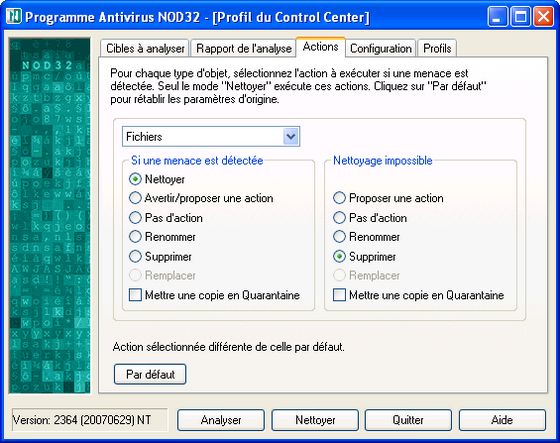Click the NOD32 icon in the title bar

click(x=14, y=16)
